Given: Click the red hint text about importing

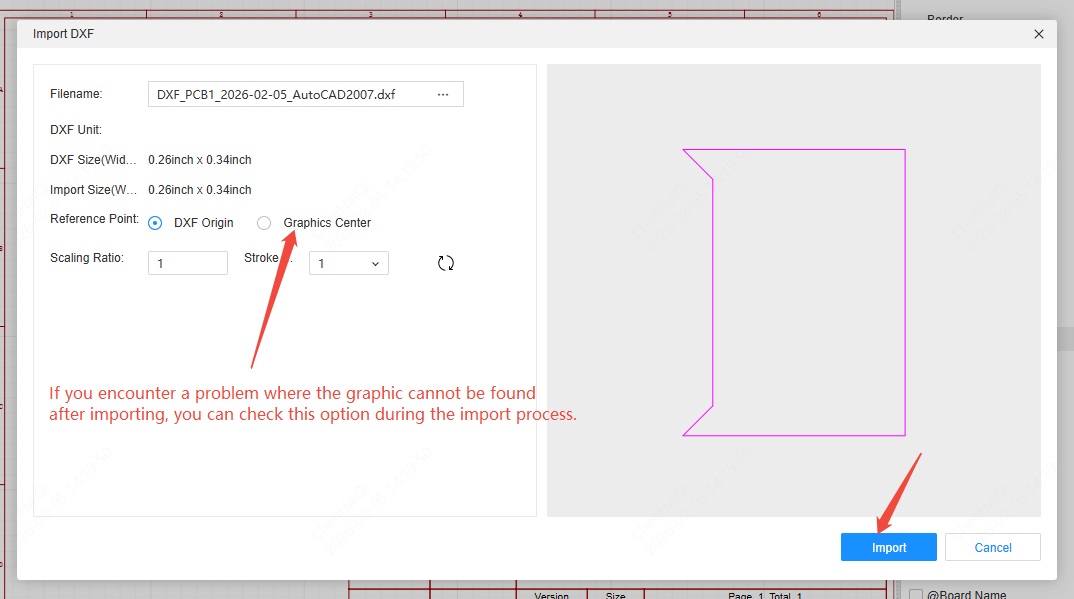Looking at the screenshot, I should click(312, 404).
